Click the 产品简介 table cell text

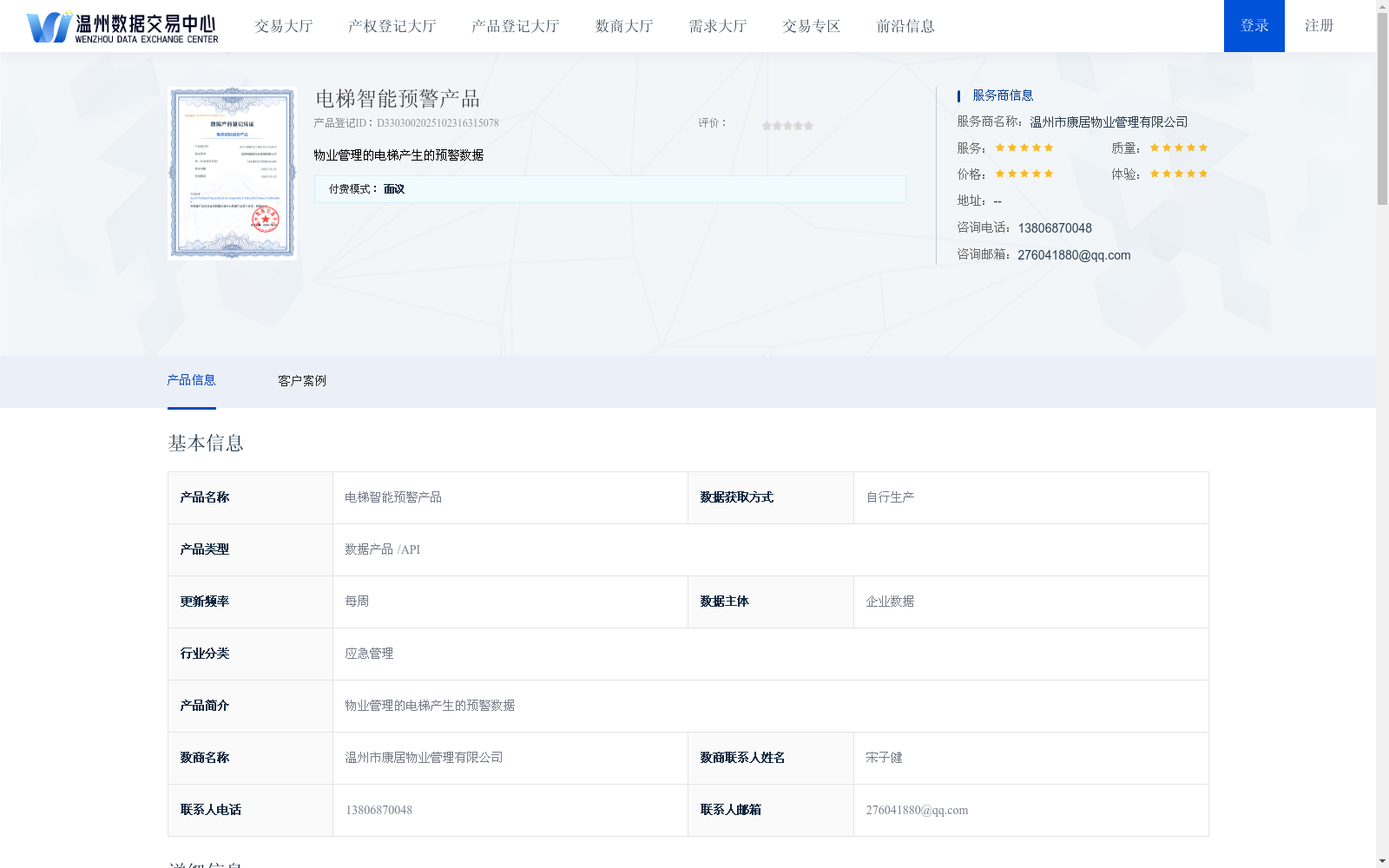point(430,706)
